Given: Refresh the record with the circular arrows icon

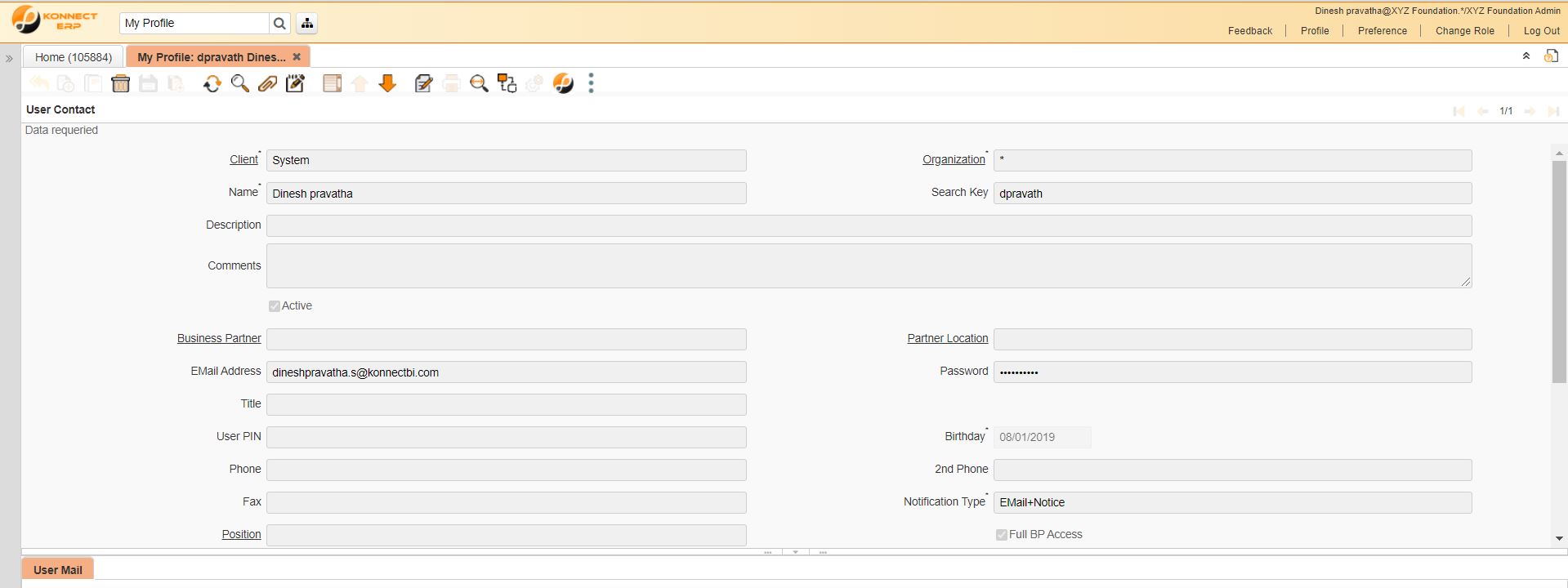Looking at the screenshot, I should click(x=212, y=83).
